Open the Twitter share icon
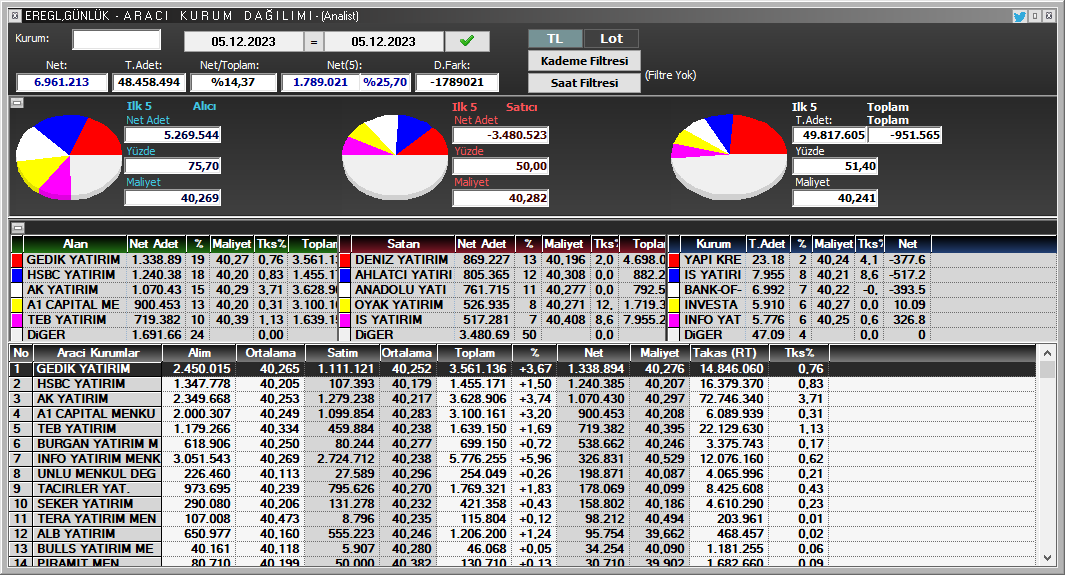 1019,16
